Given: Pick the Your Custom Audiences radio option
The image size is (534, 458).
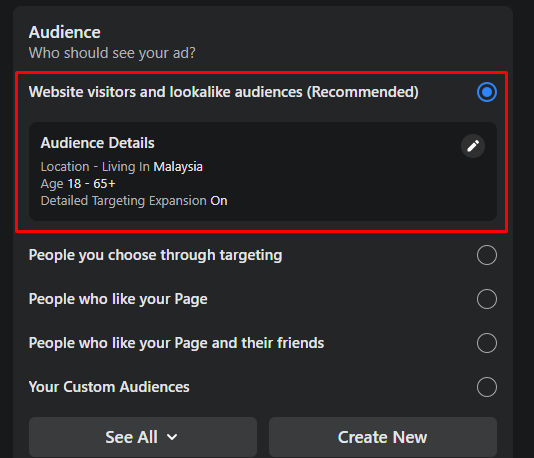Looking at the screenshot, I should coord(487,387).
